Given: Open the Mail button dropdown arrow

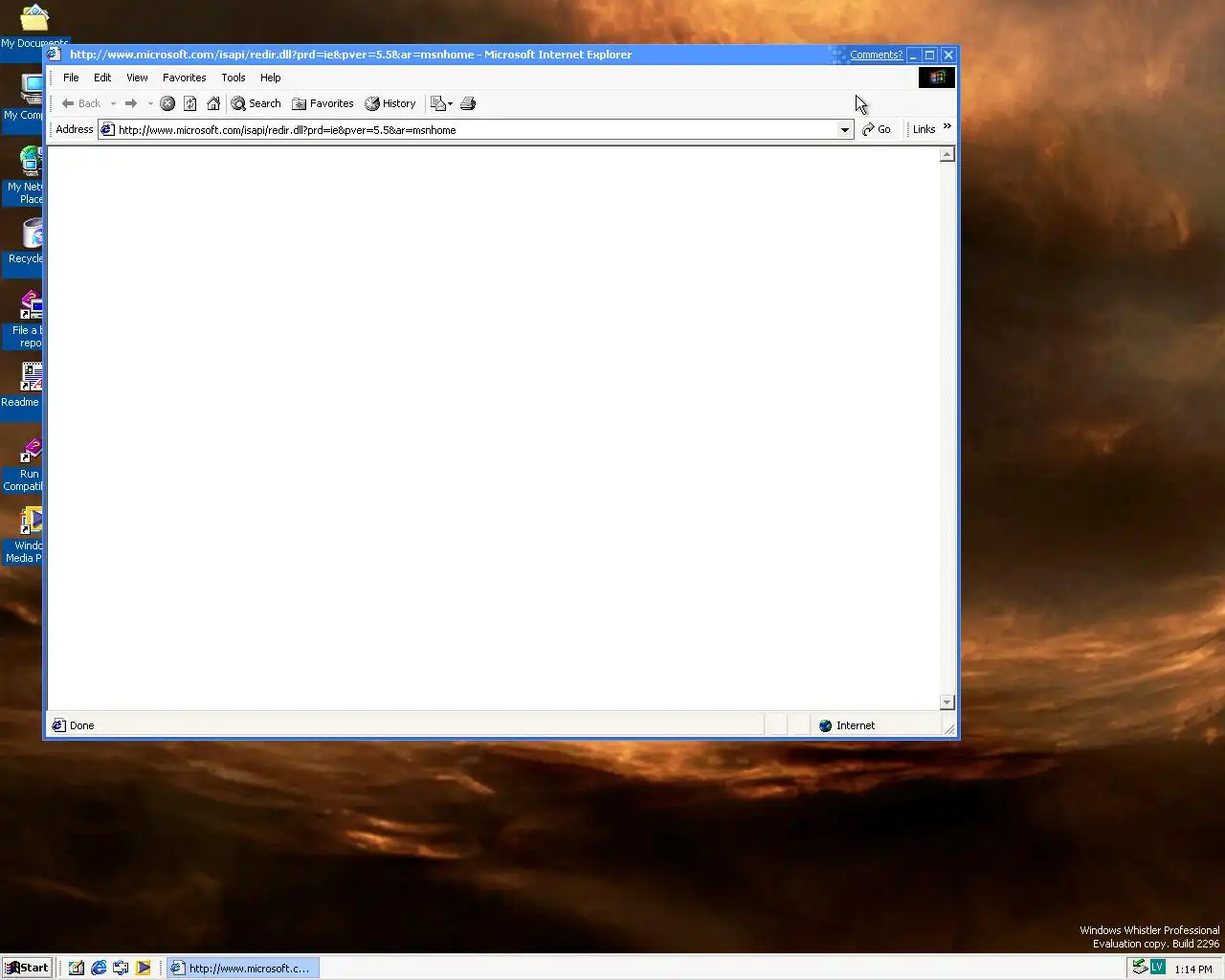Looking at the screenshot, I should pos(450,103).
